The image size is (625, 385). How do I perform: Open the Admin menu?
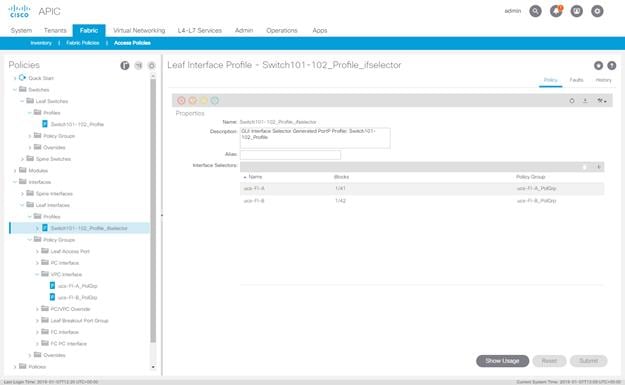244,30
